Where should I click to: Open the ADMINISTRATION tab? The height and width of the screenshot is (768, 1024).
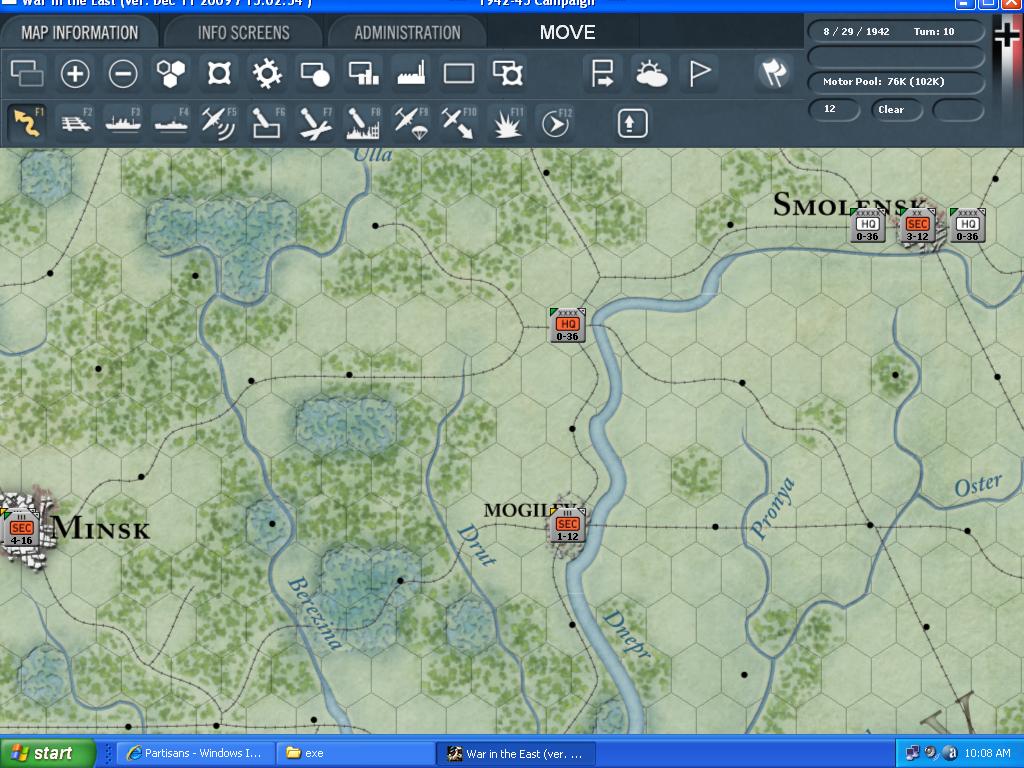(407, 33)
